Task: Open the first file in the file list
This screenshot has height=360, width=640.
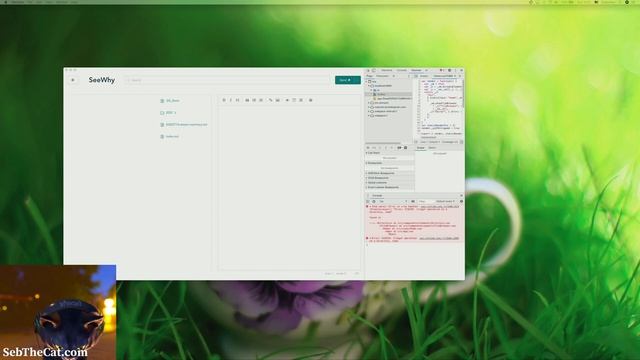Action: (170, 100)
